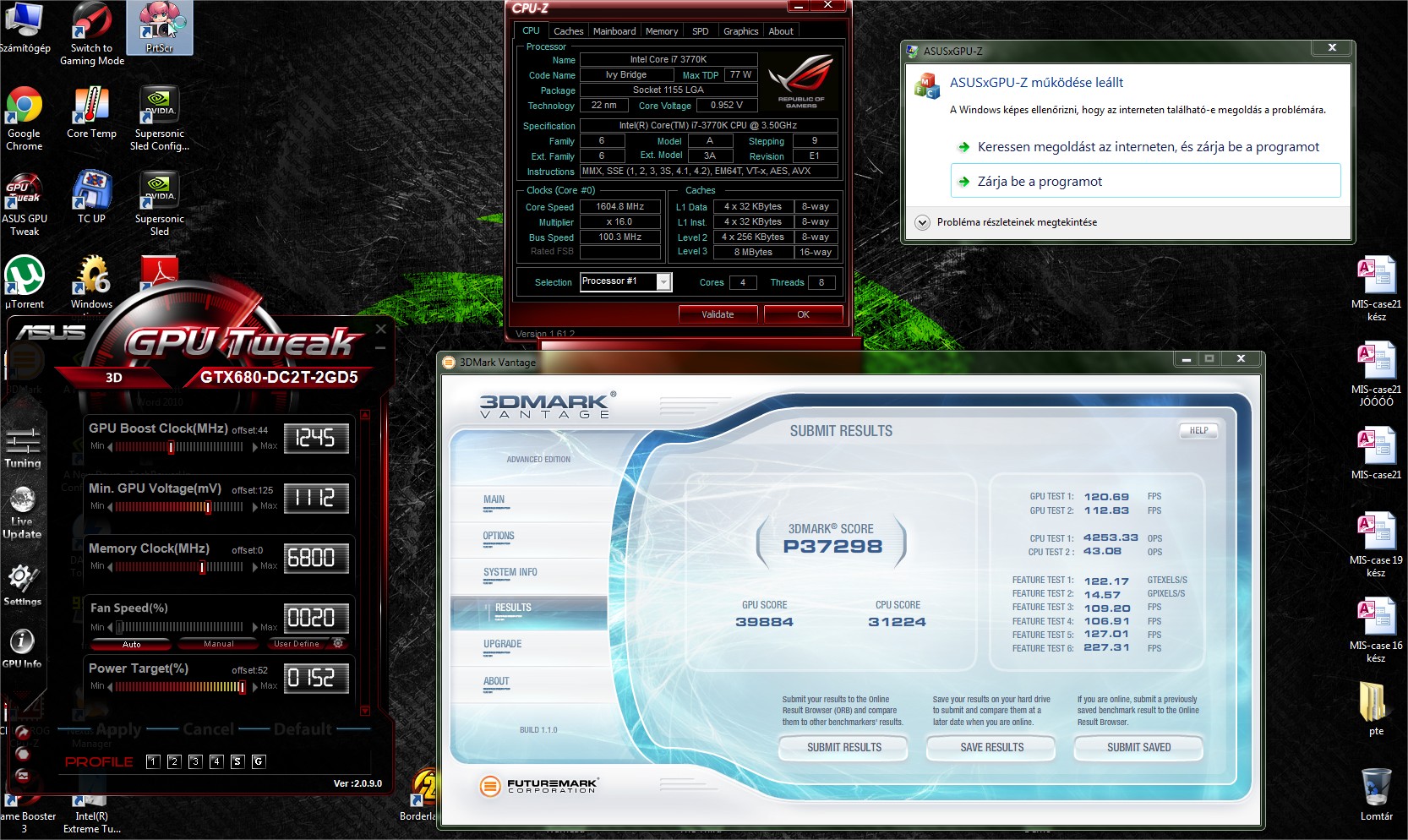Click Zárja be a programot option

[1145, 181]
